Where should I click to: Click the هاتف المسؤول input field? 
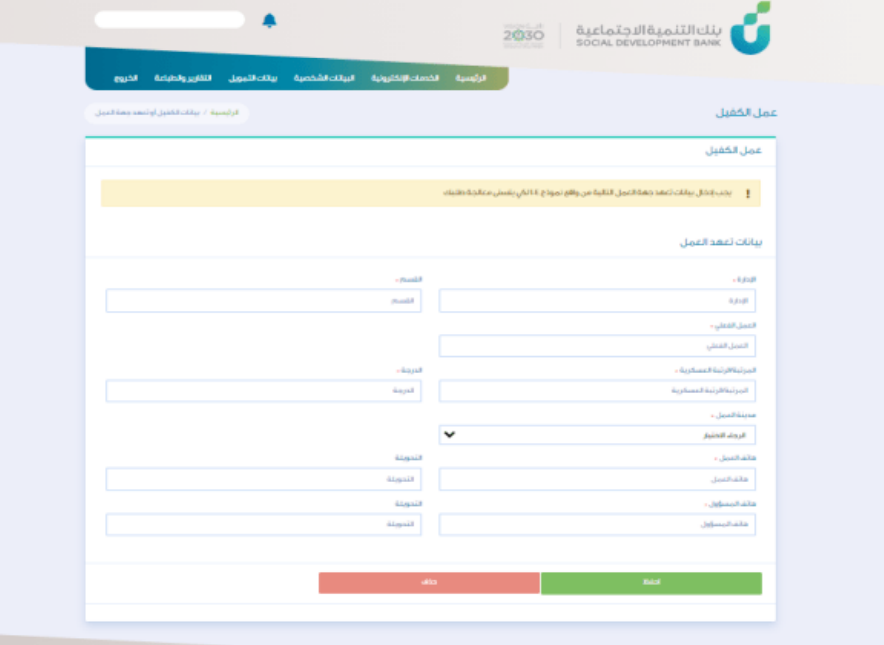point(597,524)
